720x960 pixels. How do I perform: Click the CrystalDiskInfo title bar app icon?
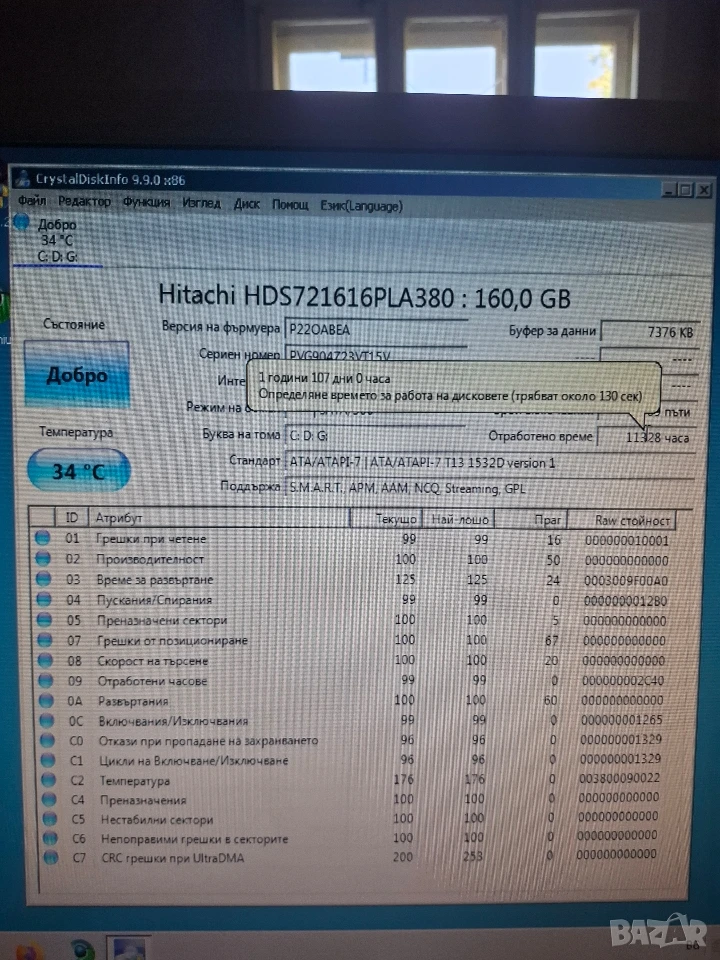23,179
